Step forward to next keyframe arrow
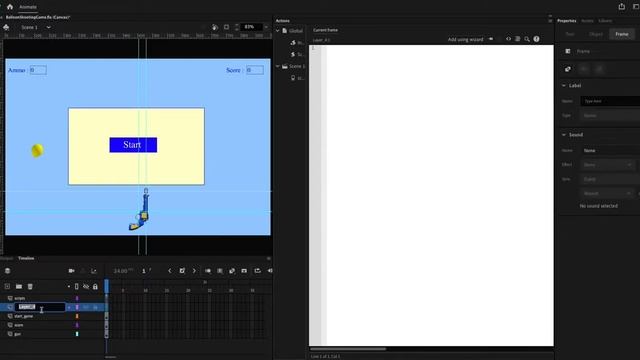This screenshot has width=640, height=360. click(x=194, y=271)
